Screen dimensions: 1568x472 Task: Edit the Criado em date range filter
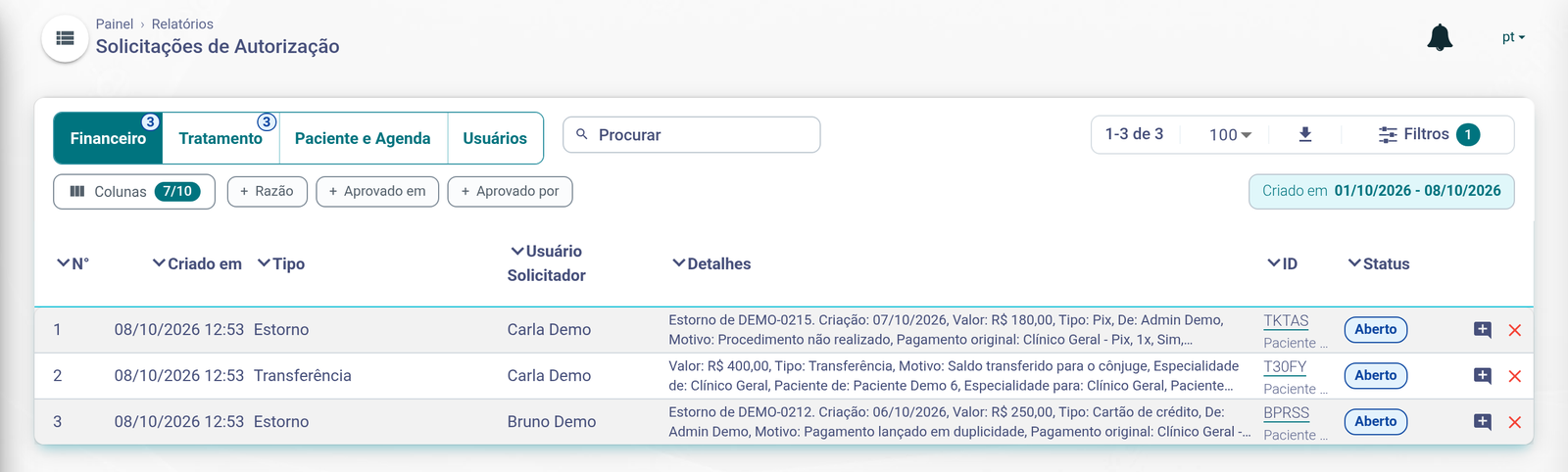[x=1381, y=191]
